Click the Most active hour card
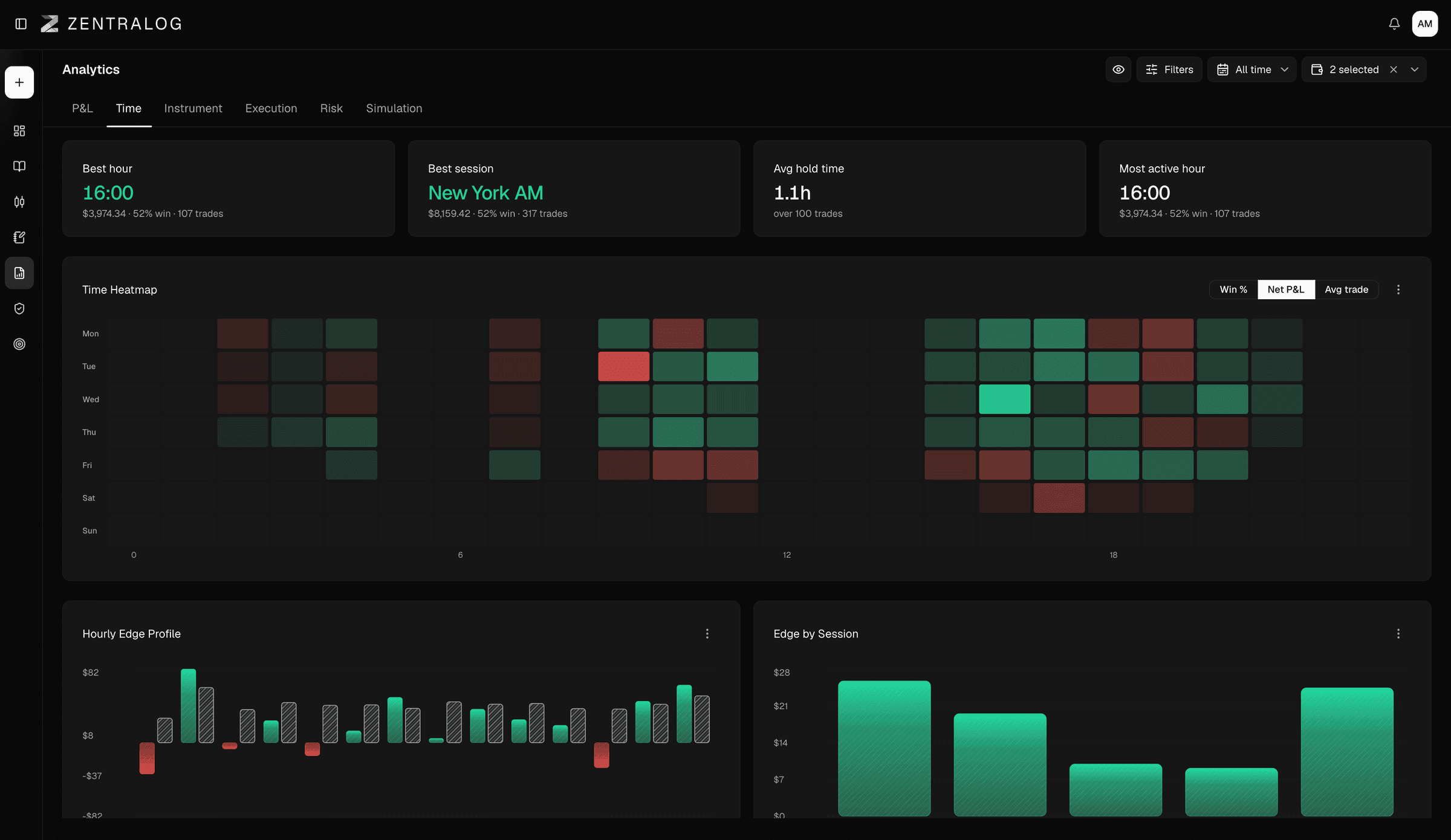The width and height of the screenshot is (1451, 840). coord(1265,189)
